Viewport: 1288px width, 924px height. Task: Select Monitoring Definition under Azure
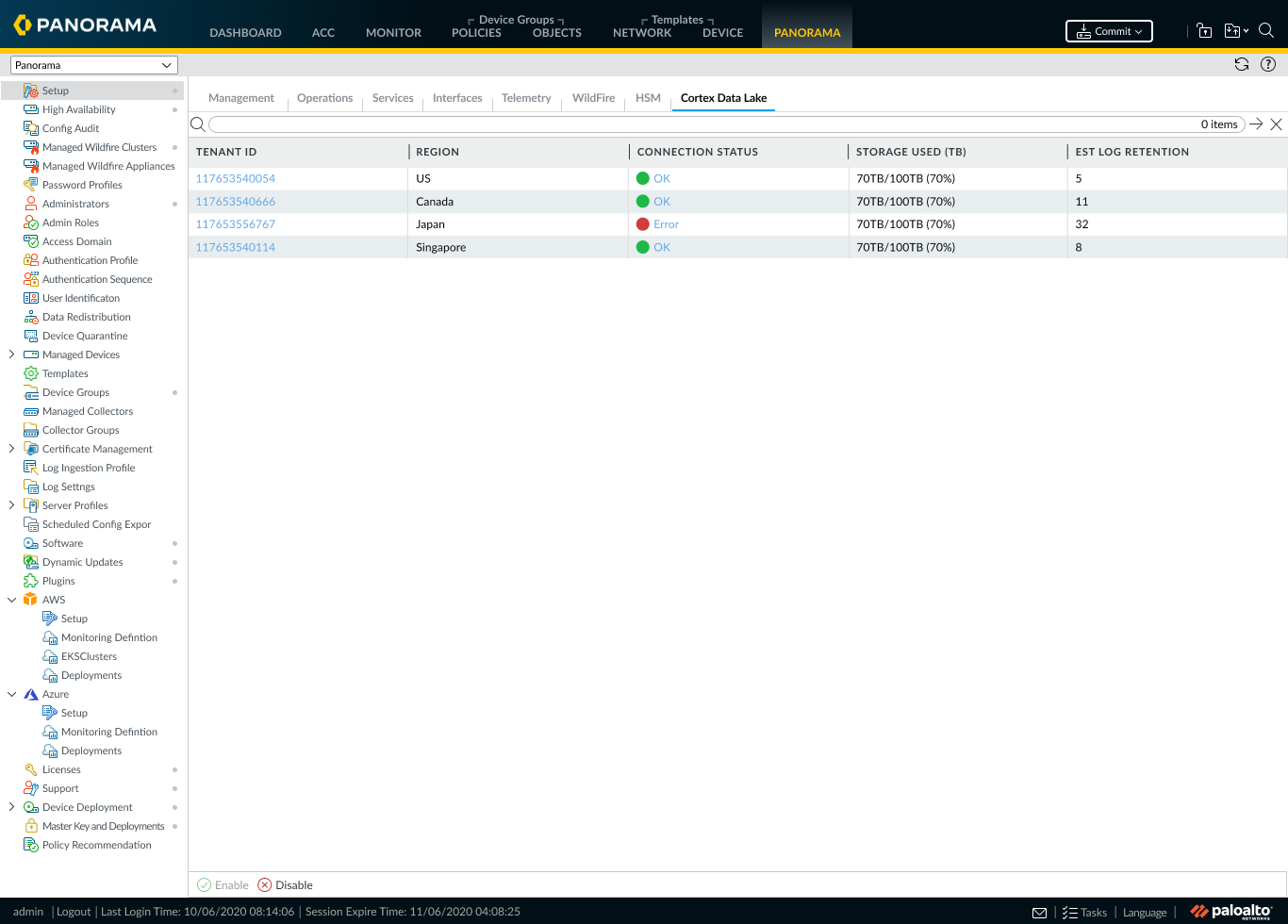coord(109,732)
